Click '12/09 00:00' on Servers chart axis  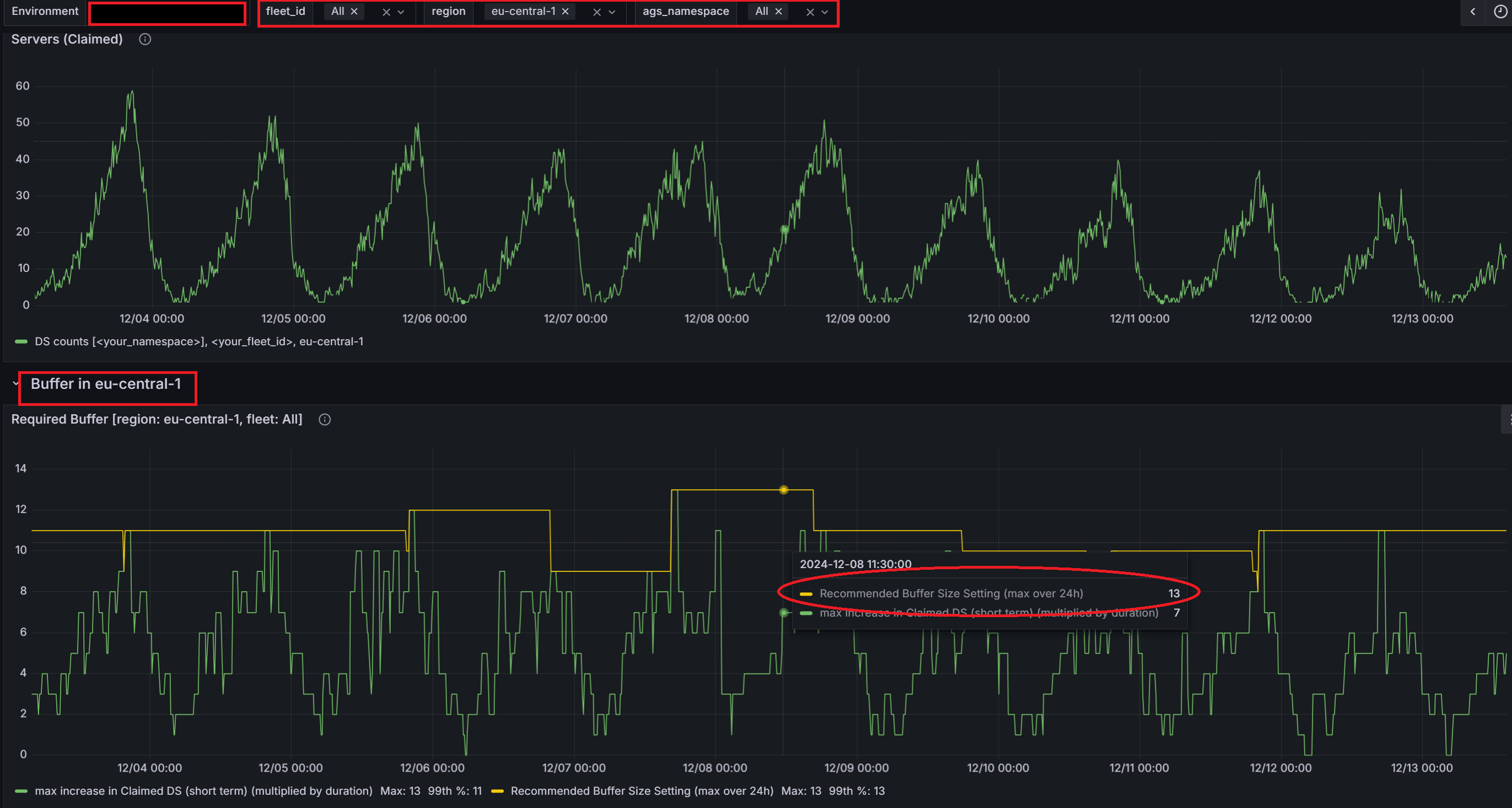coord(857,319)
